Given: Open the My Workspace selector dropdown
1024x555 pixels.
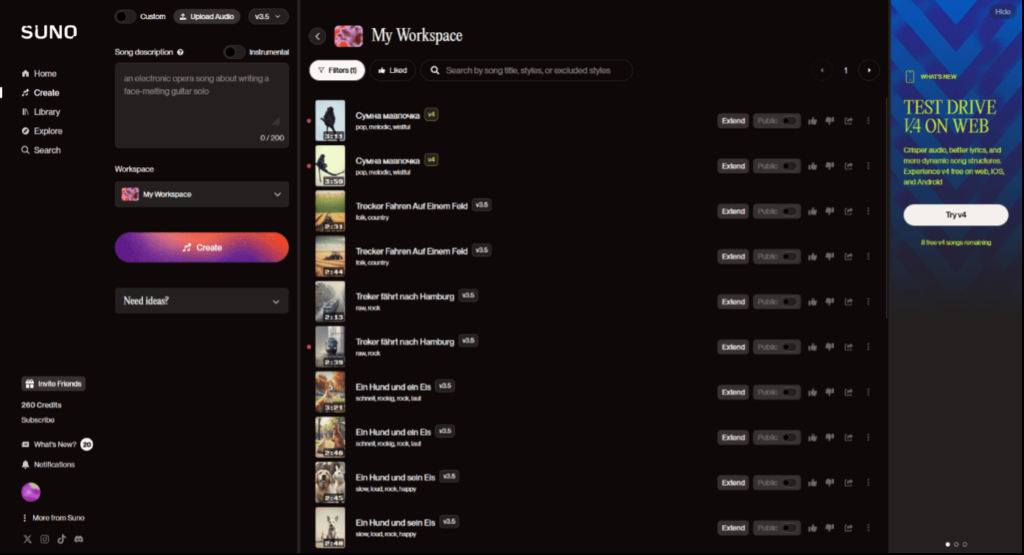Looking at the screenshot, I should tap(202, 195).
